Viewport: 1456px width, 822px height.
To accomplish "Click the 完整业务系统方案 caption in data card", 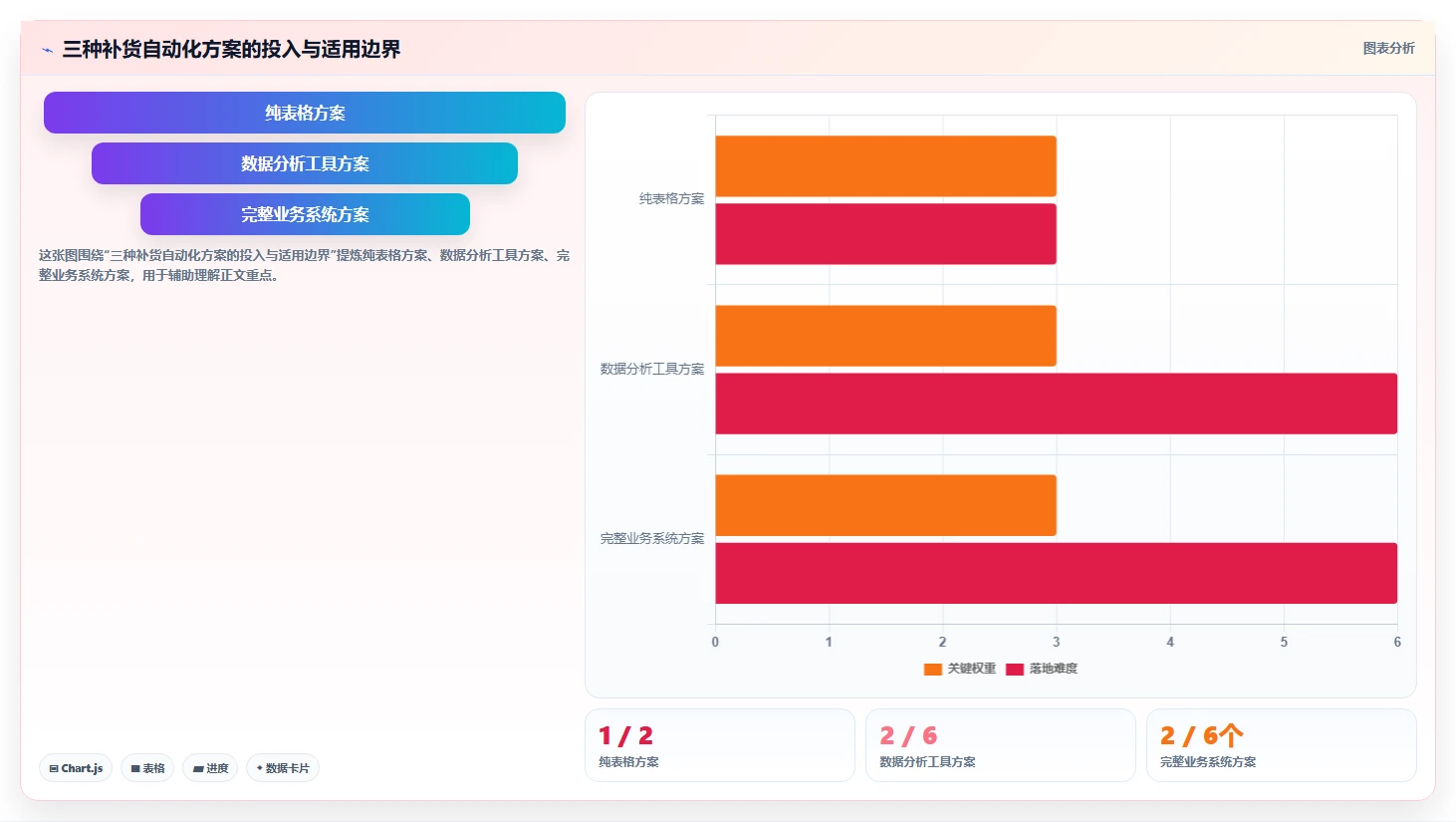I will coord(1208,762).
